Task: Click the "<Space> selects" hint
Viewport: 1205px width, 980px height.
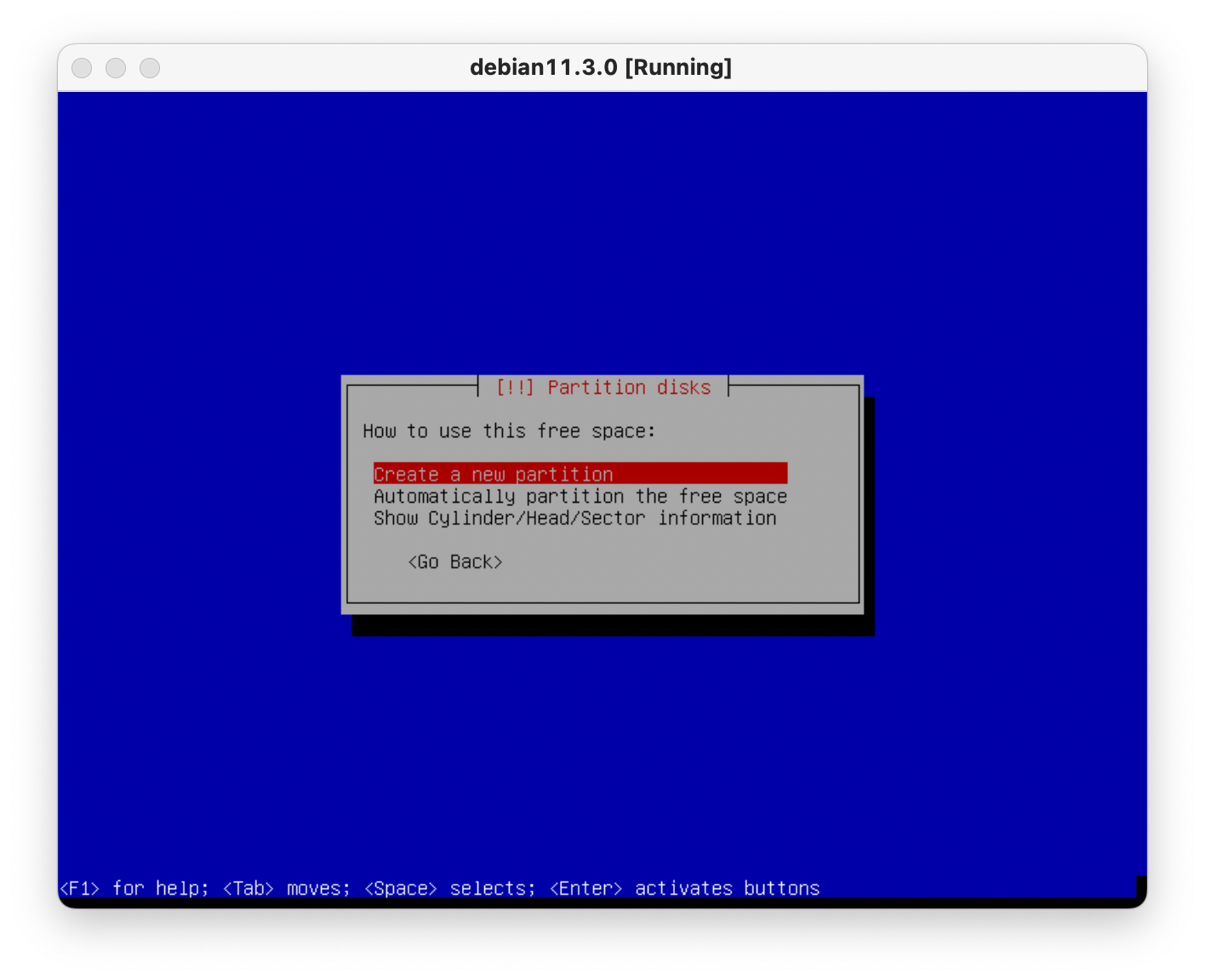Action: pos(449,888)
